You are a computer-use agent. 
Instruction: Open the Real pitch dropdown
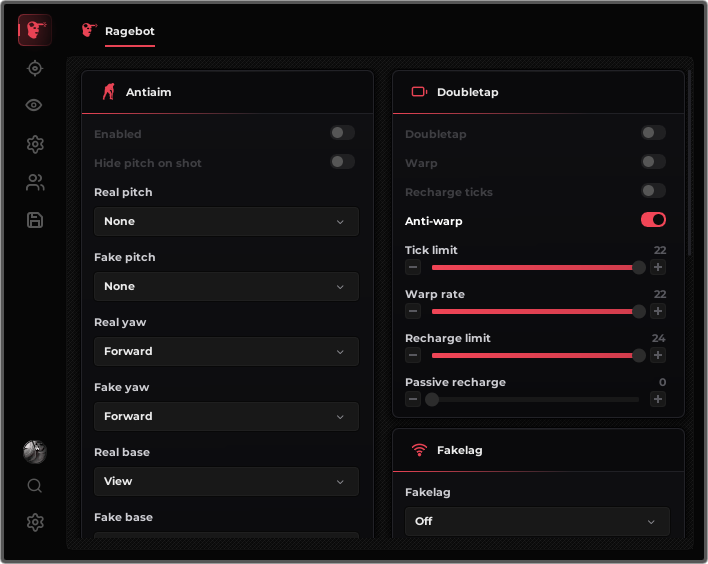click(226, 221)
